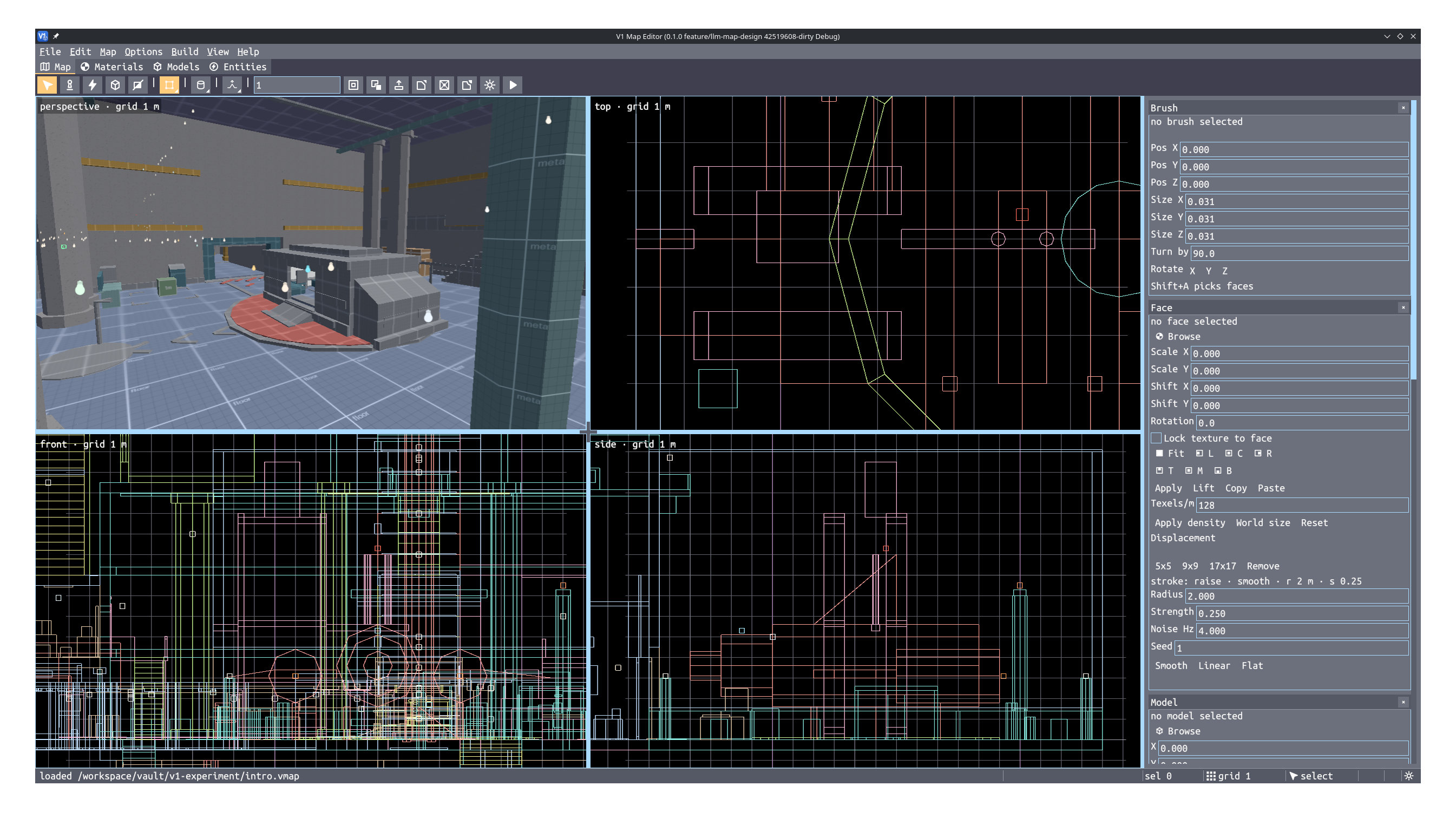Click the 'loaded /workspace/vault/v1-experiment/intro.vmap' status text
The image size is (1456, 825).
tap(169, 776)
